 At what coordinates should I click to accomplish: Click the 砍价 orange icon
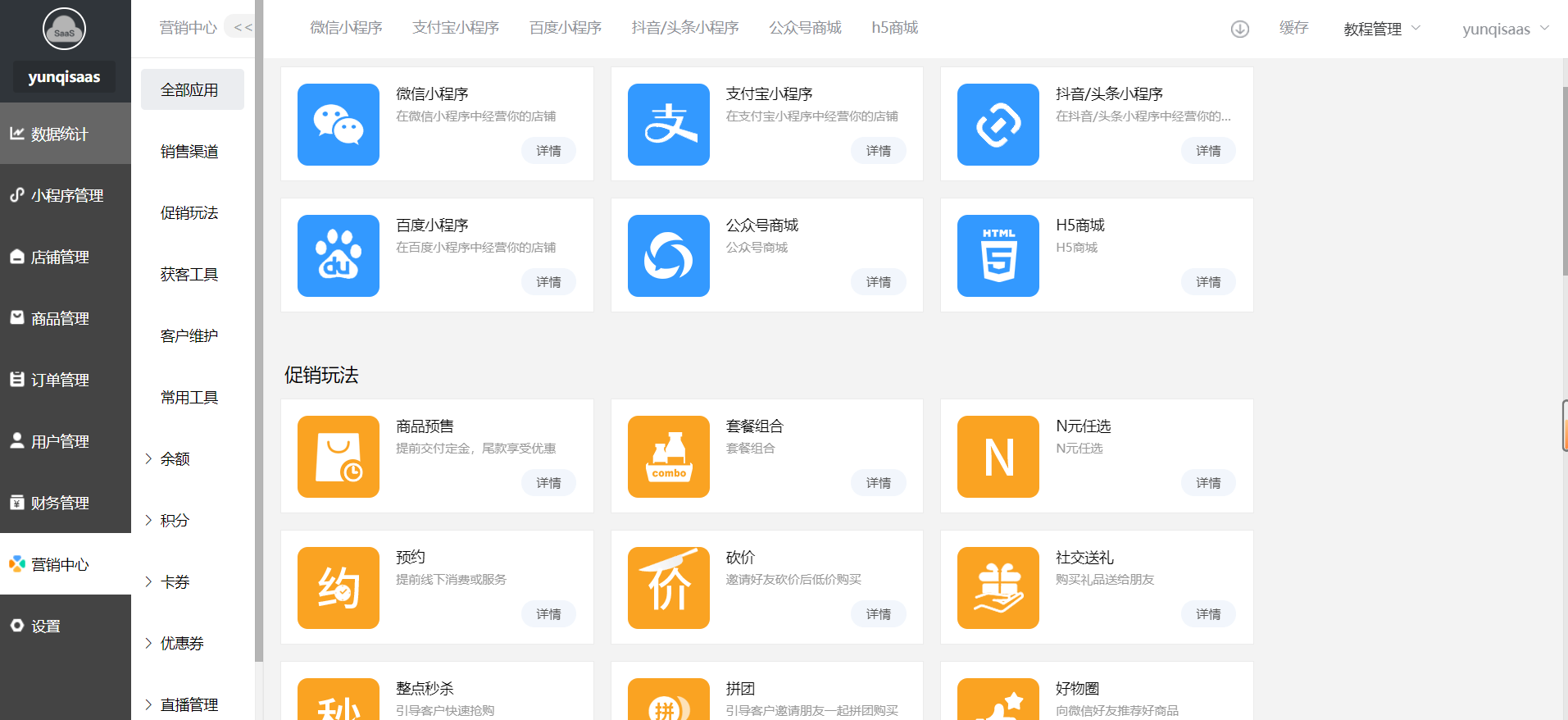click(669, 588)
